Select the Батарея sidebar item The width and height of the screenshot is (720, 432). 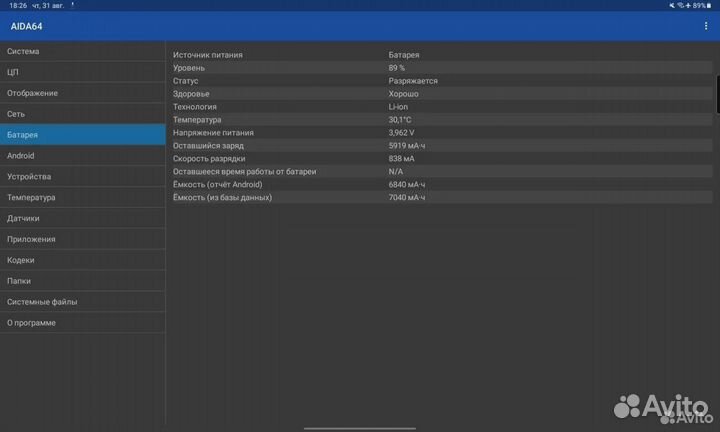click(x=83, y=135)
